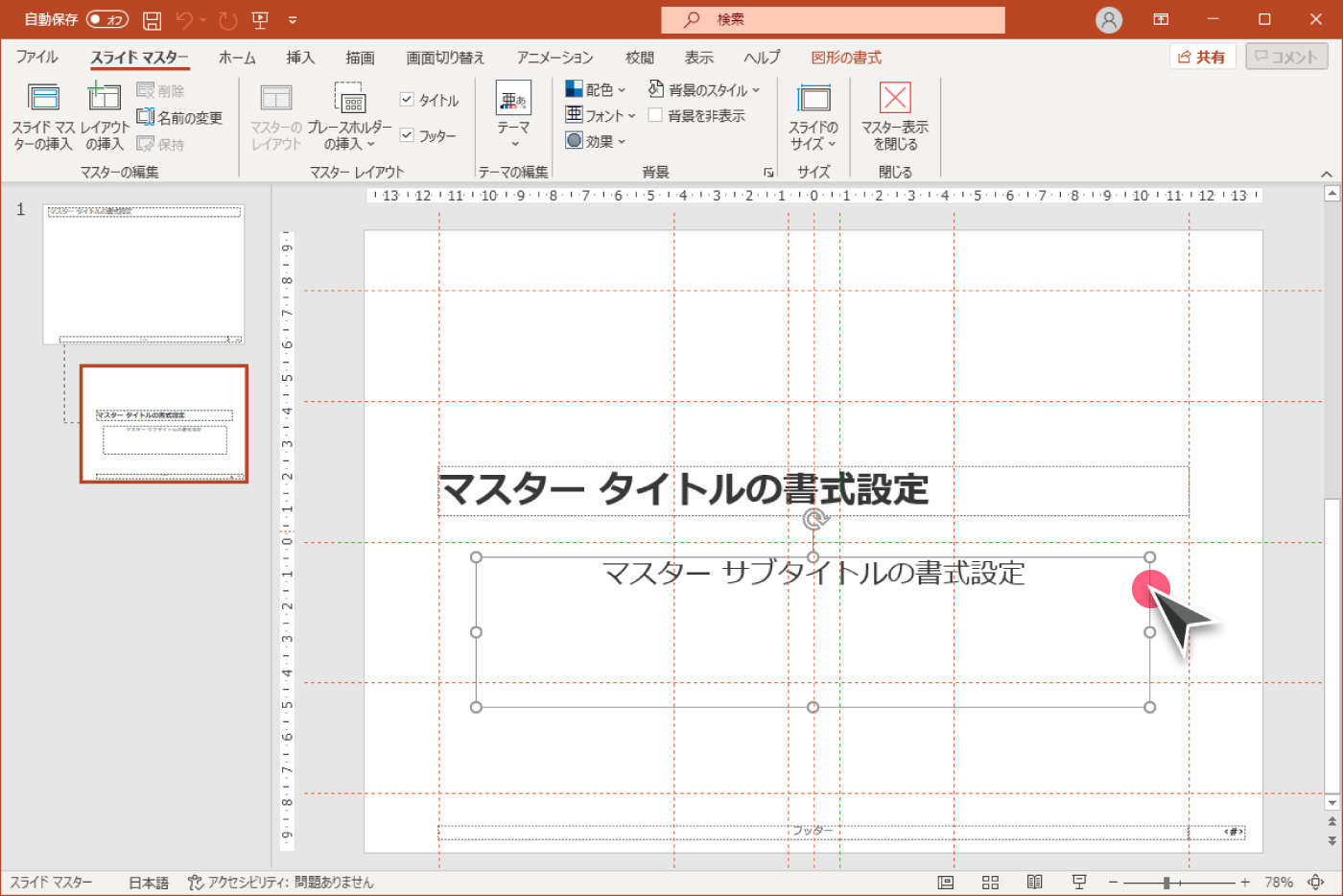Click the zoom slider handle

pyautogui.click(x=1166, y=883)
